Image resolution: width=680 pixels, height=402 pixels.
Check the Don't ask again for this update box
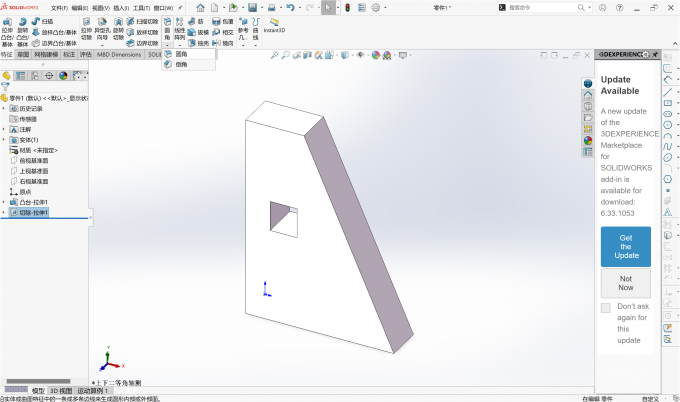605,307
